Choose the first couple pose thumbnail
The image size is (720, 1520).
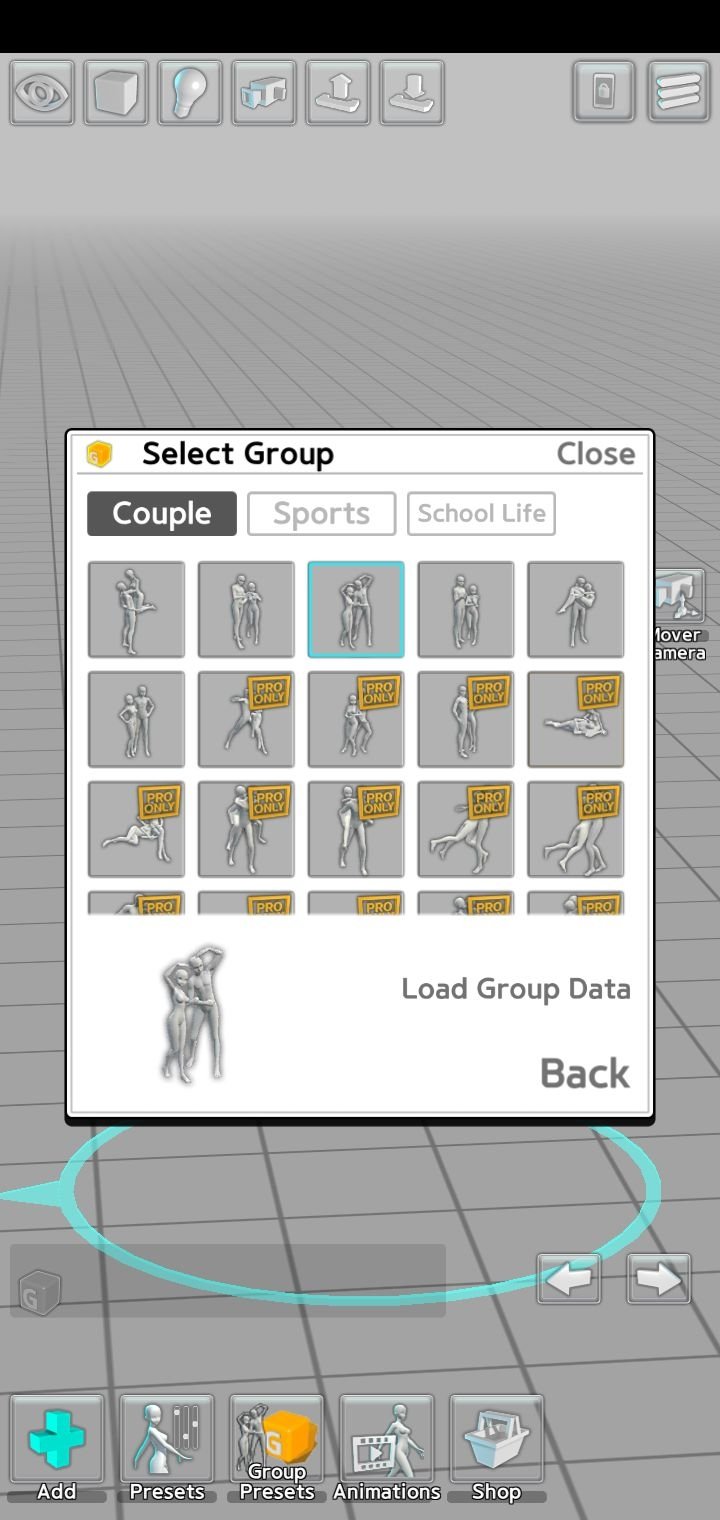(x=136, y=609)
